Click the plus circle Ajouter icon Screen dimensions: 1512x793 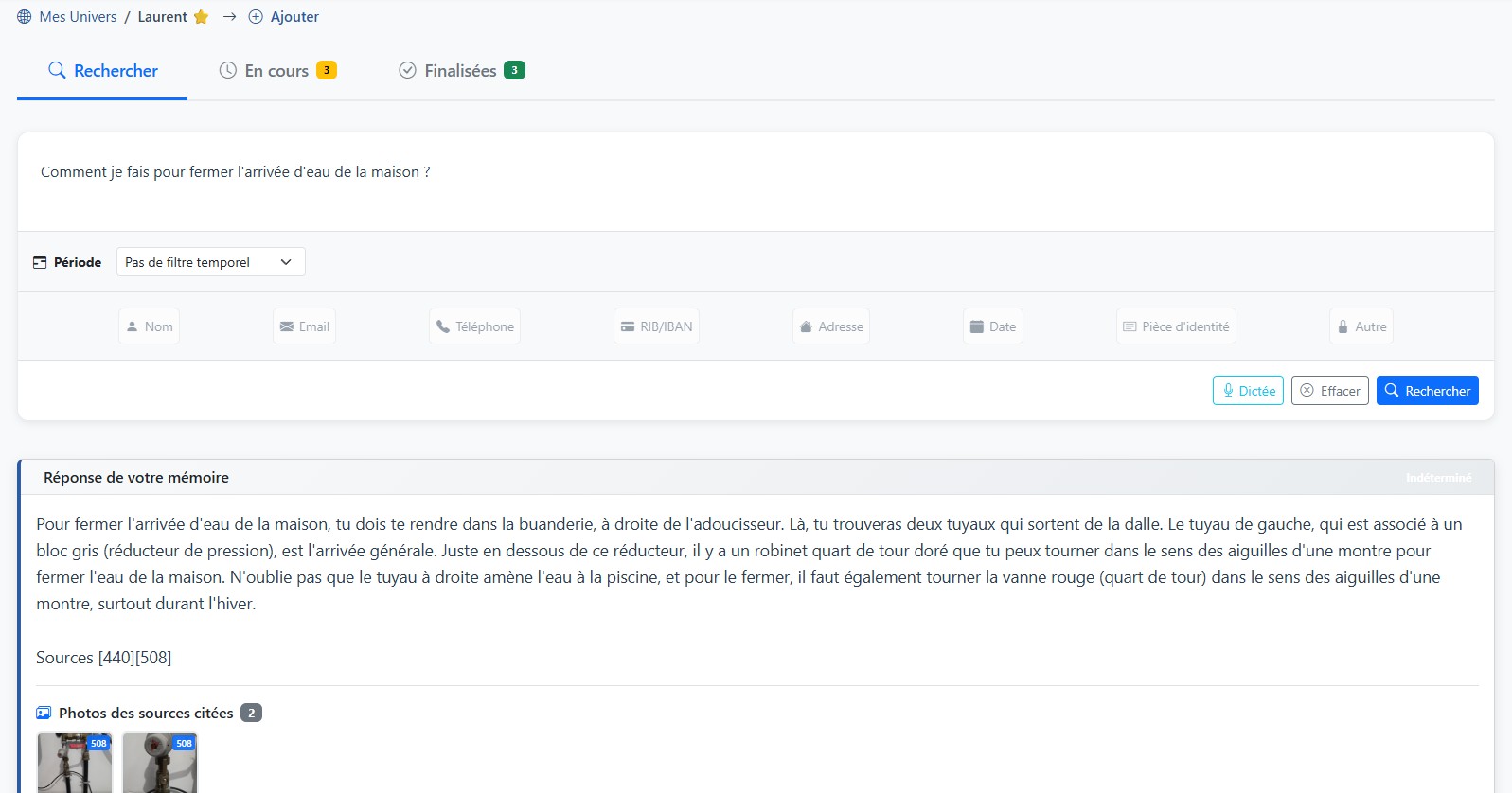(x=256, y=17)
